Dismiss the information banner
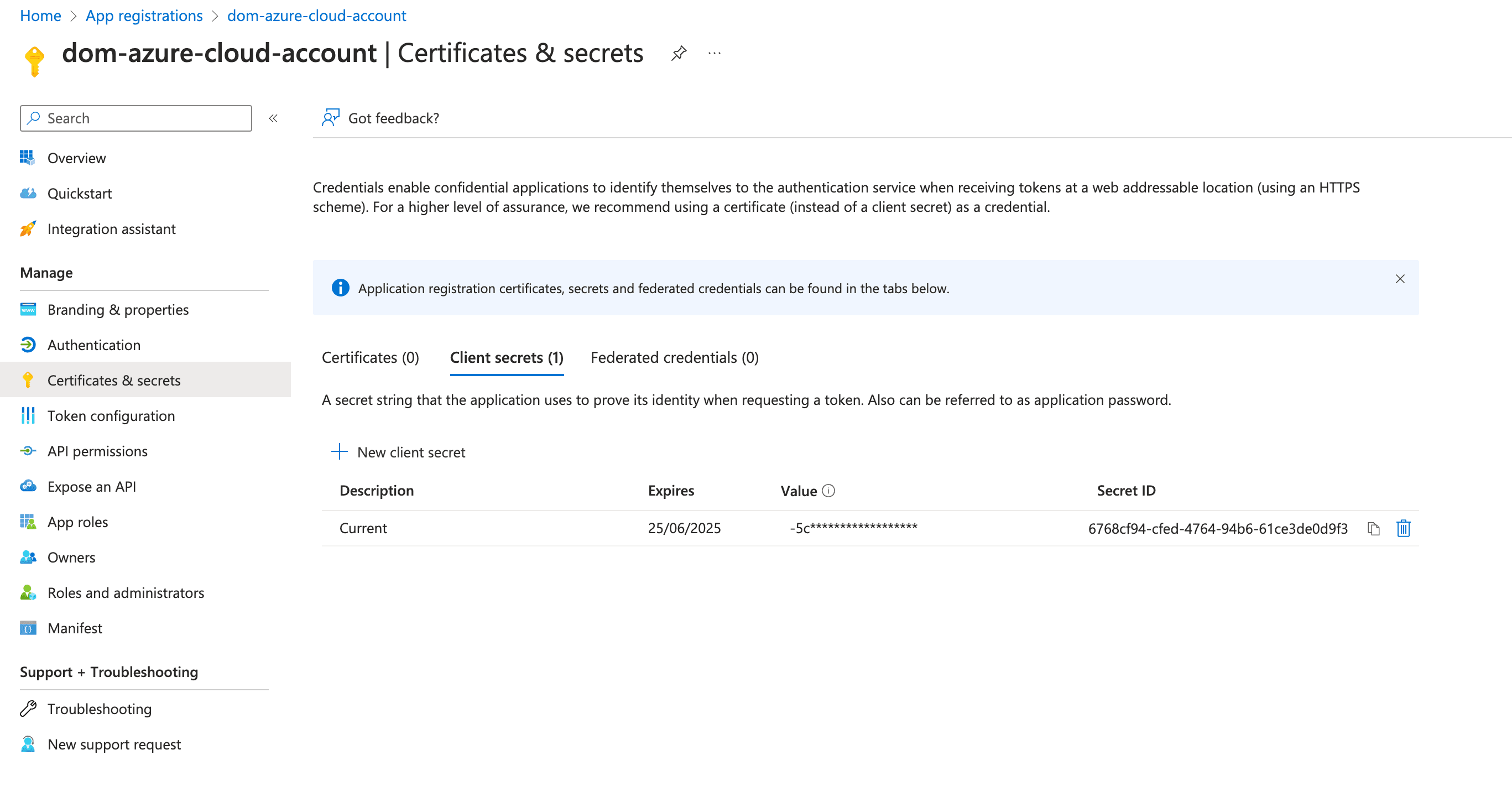 pyautogui.click(x=1400, y=279)
